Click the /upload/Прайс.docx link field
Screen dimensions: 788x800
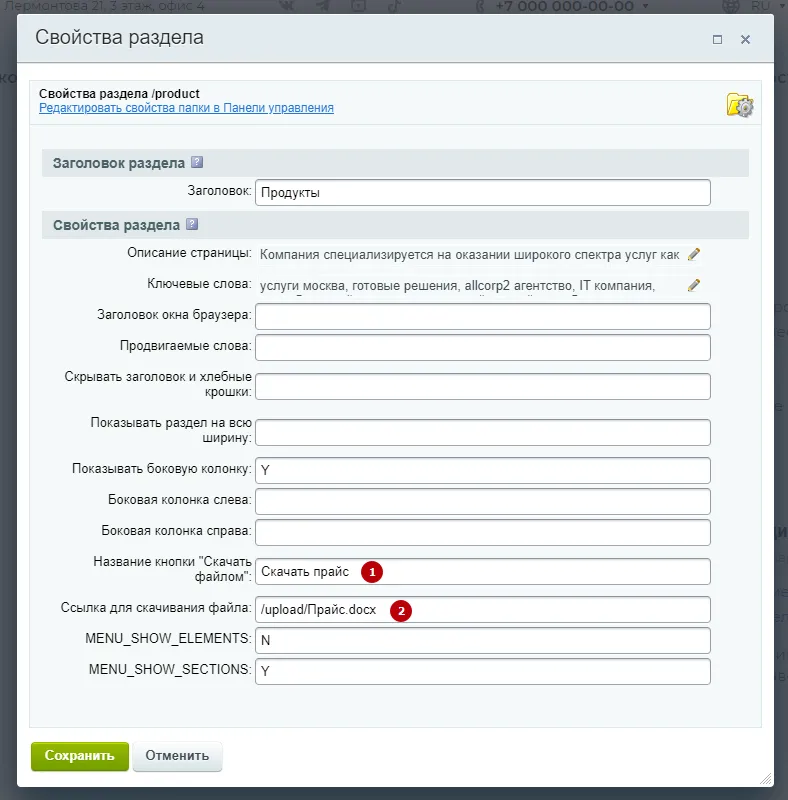pos(483,610)
